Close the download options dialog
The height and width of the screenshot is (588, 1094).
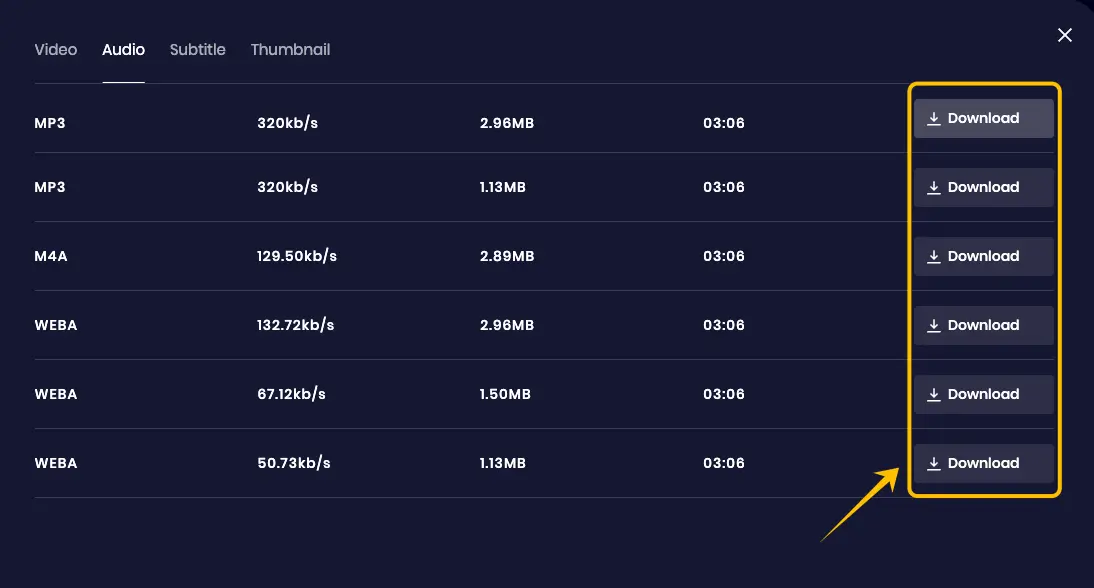(1065, 35)
